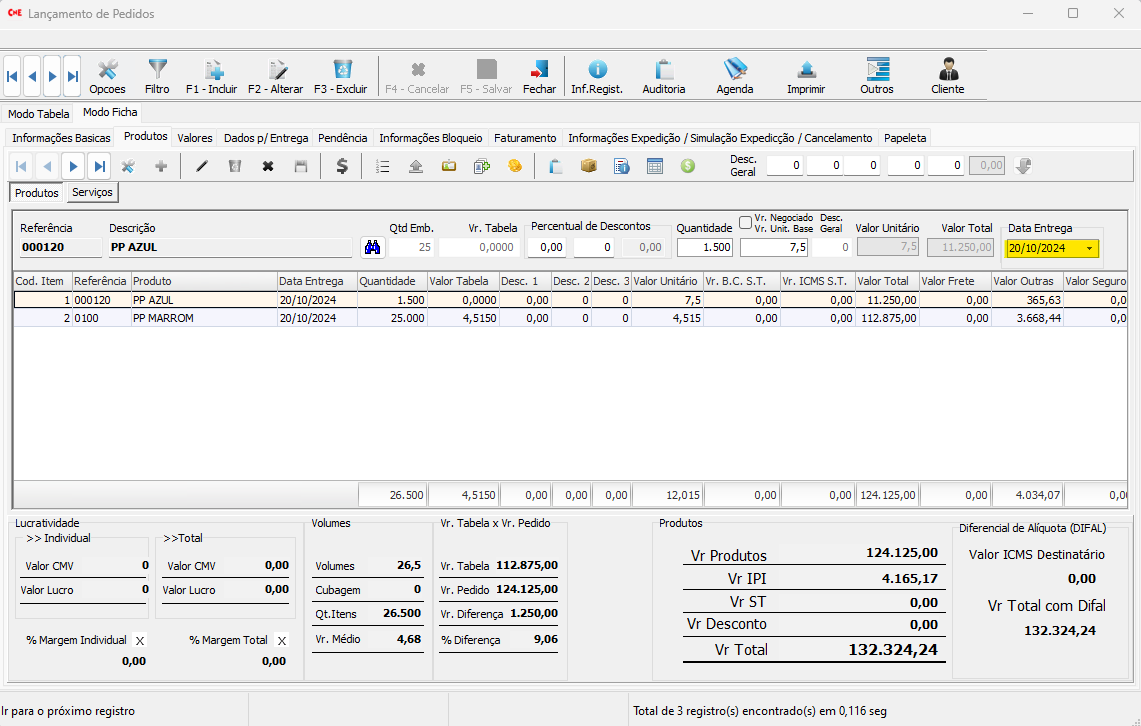Screen dimensions: 1141x726
Task: Toggle the Vr. Negociado checkbox
Action: 745,222
